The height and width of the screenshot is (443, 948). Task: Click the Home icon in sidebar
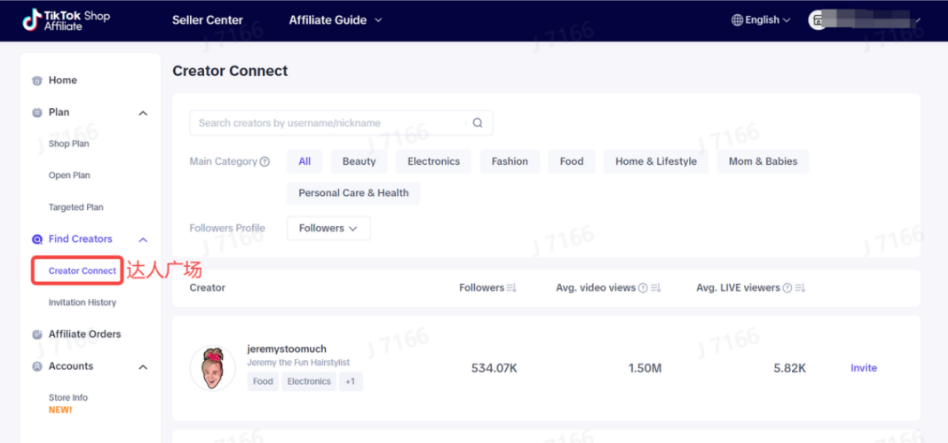pos(37,81)
